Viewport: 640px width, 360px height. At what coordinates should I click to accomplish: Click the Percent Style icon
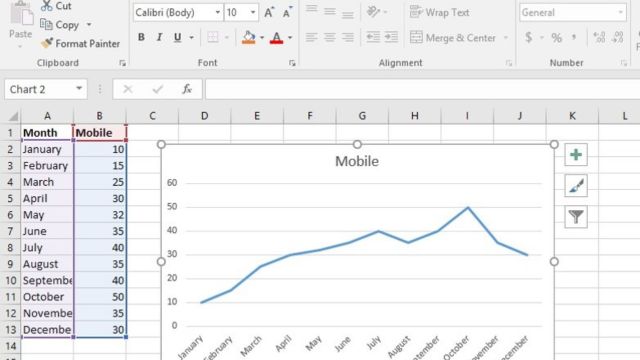coord(556,38)
